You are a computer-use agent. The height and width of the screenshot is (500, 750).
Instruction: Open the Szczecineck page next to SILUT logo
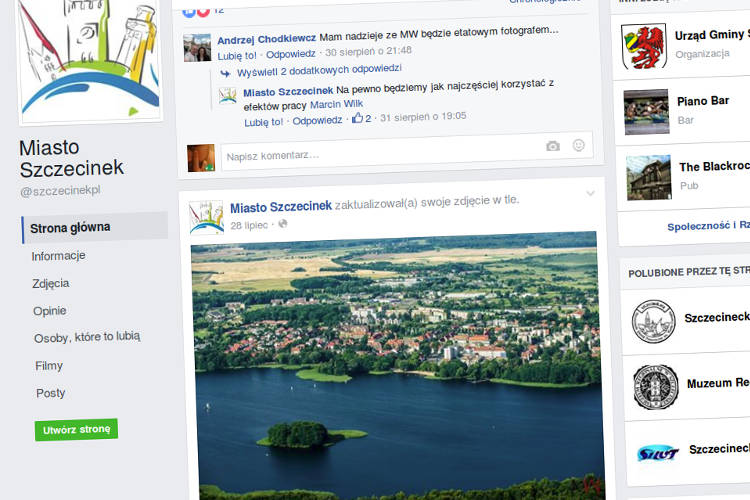tap(719, 449)
